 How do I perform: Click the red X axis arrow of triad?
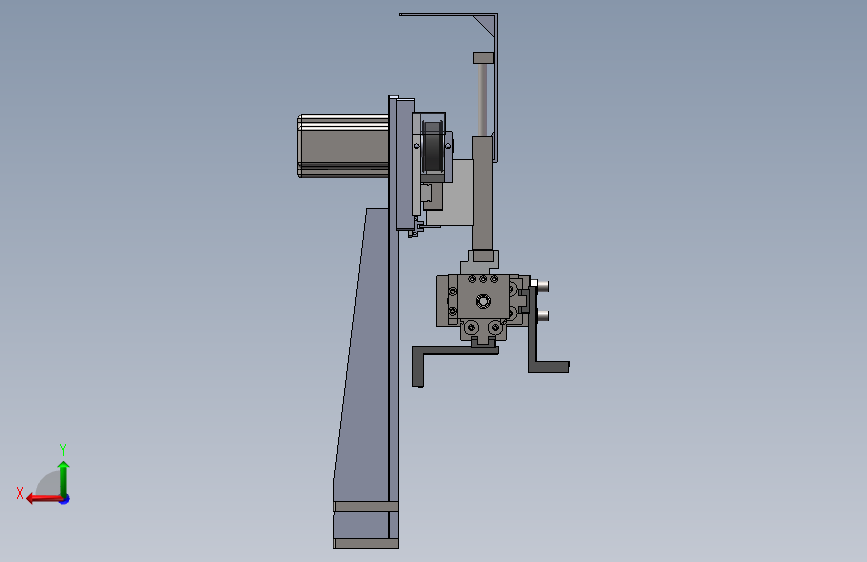[x=45, y=499]
